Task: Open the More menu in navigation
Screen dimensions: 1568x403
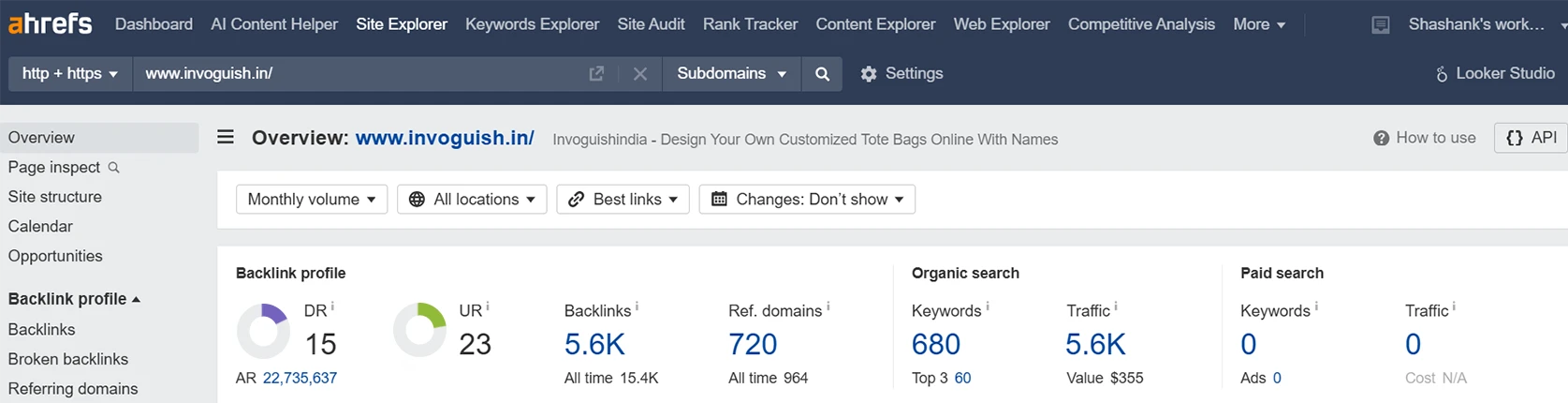Action: 1259,24
